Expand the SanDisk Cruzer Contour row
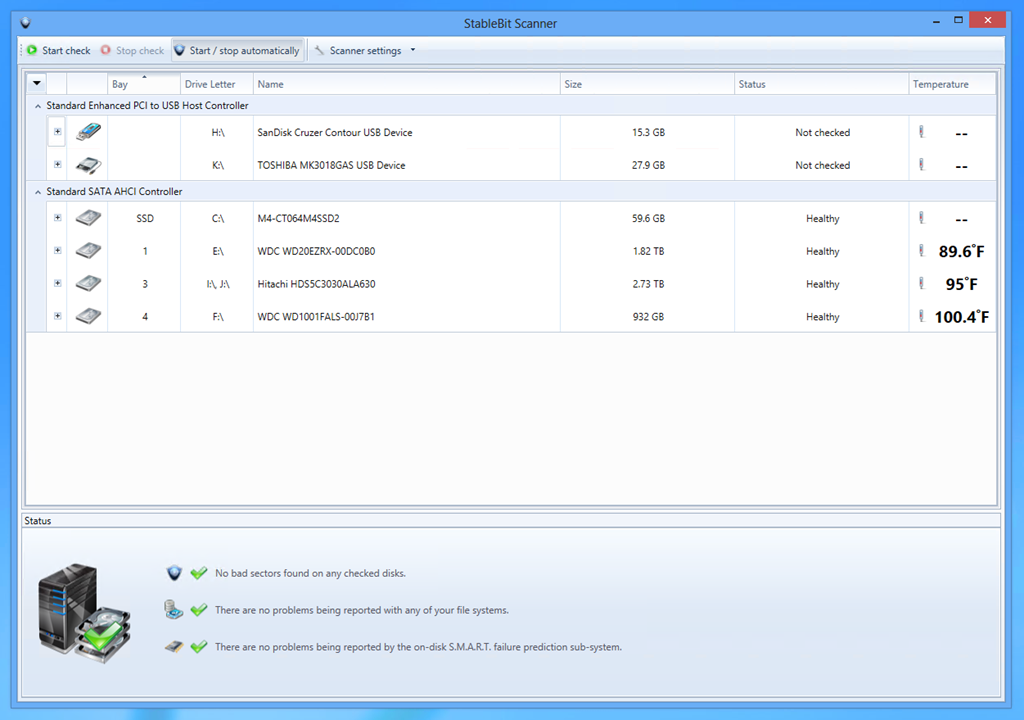 point(57,132)
